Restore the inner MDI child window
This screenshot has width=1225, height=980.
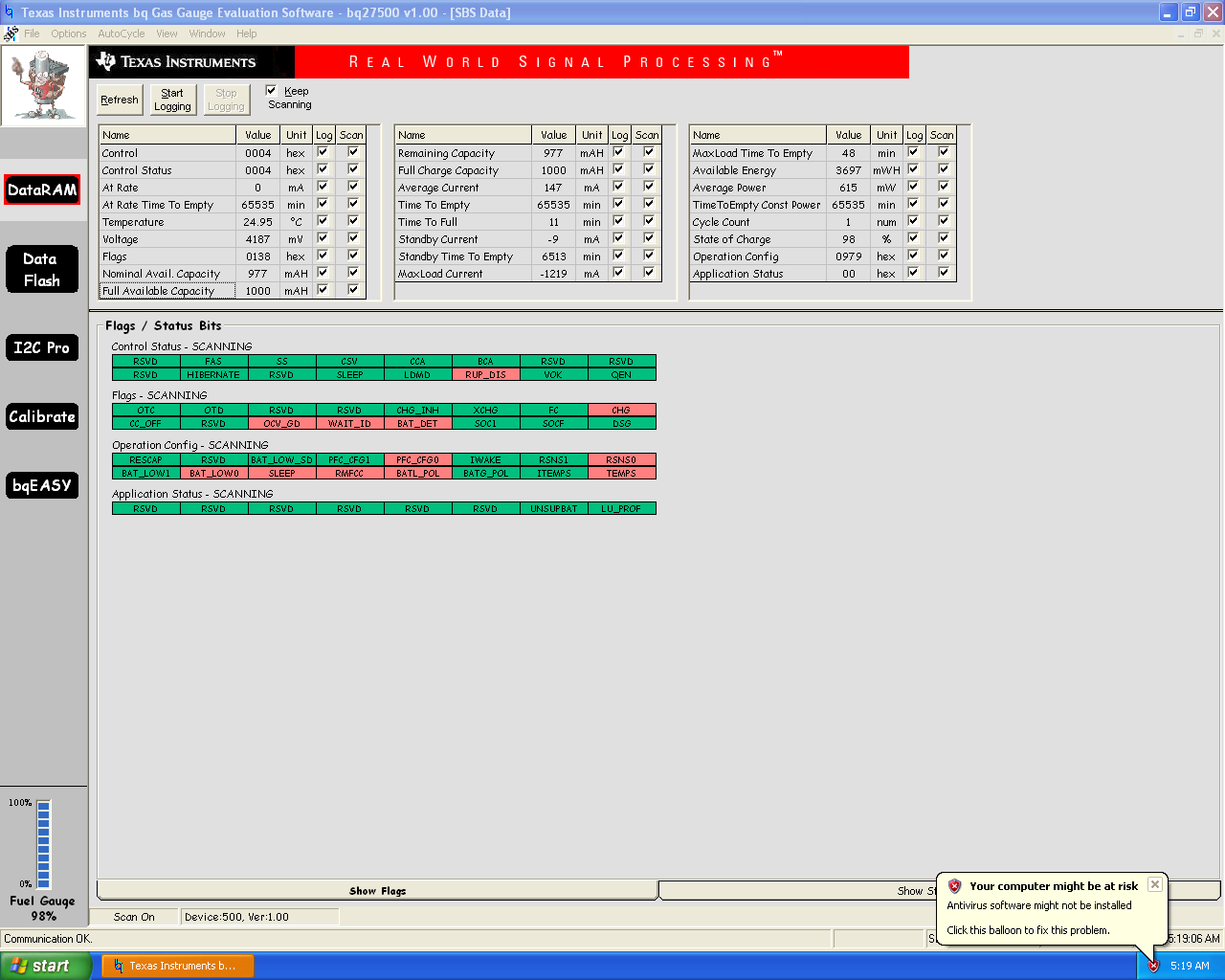point(1197,33)
